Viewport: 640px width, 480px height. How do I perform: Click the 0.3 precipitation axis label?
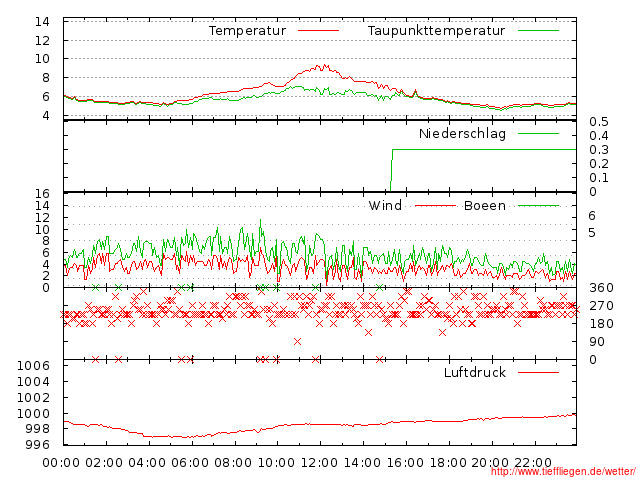[599, 150]
